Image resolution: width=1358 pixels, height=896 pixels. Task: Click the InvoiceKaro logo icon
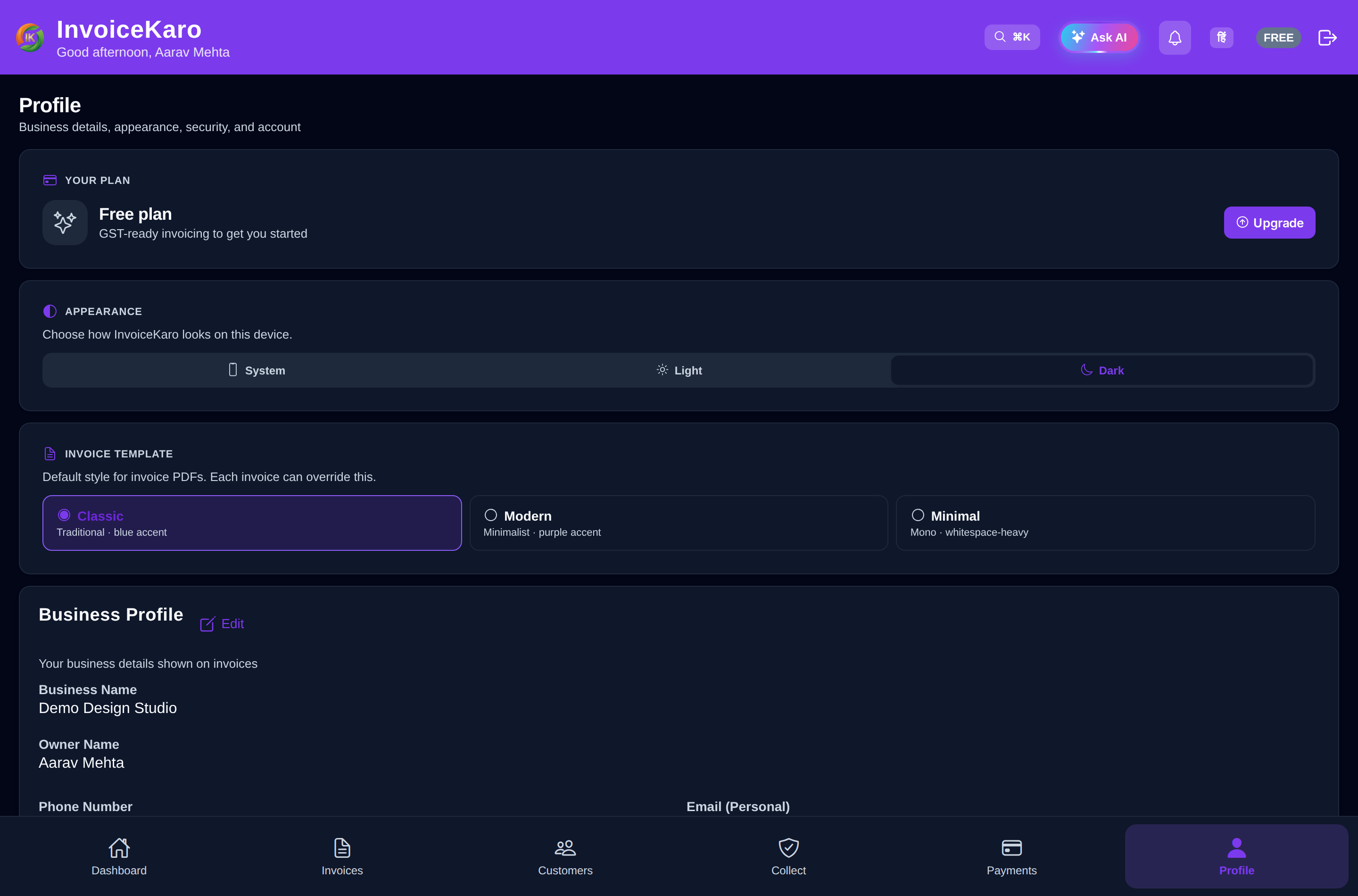click(x=30, y=38)
